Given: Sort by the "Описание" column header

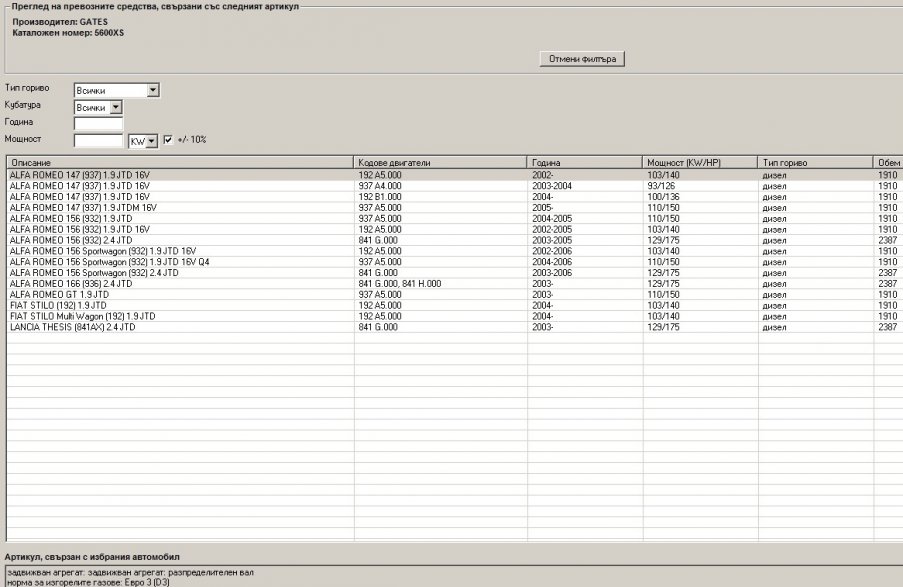Looking at the screenshot, I should [180, 162].
